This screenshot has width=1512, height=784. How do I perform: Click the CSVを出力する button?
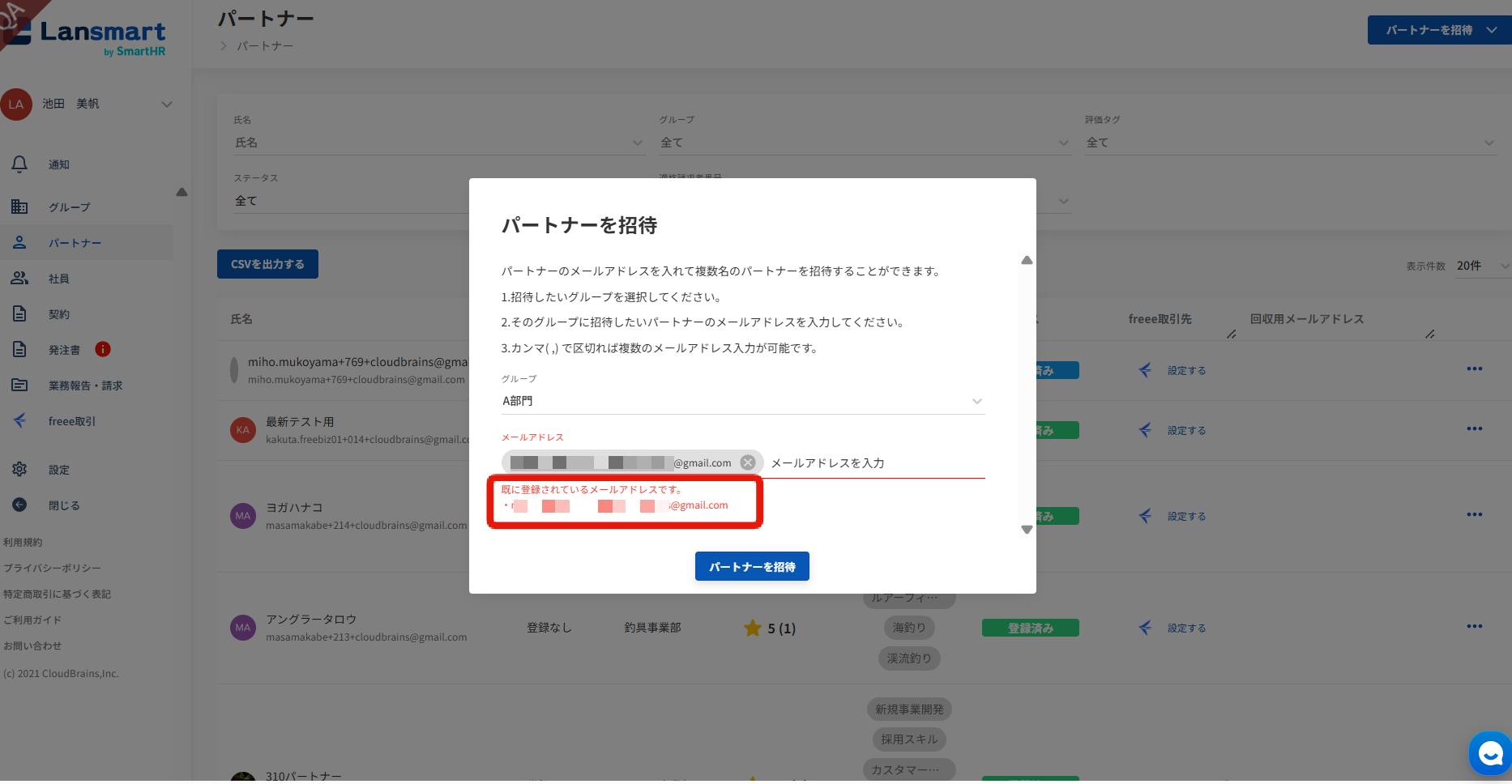(267, 264)
